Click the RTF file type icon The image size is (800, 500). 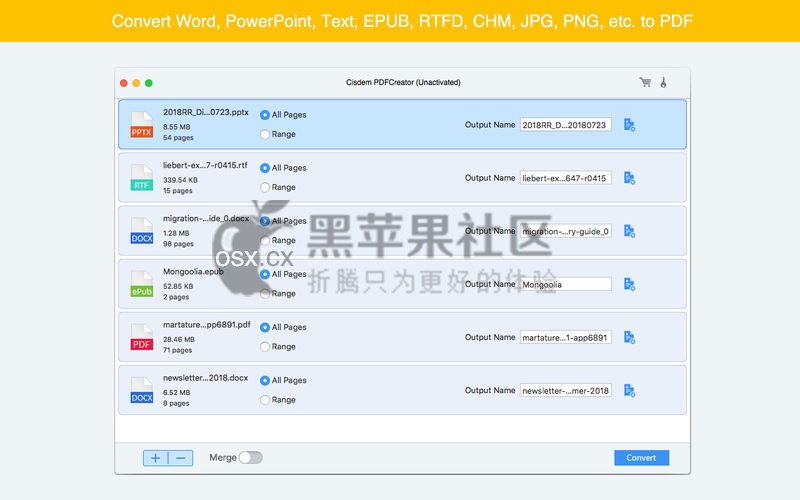[x=141, y=178]
